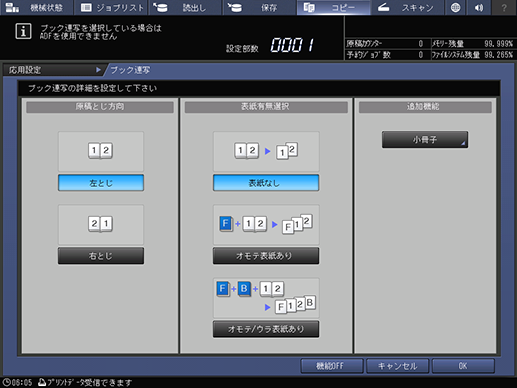Click the no-cover page order illustration
Image resolution: width=517 pixels, height=388 pixels.
[266, 151]
